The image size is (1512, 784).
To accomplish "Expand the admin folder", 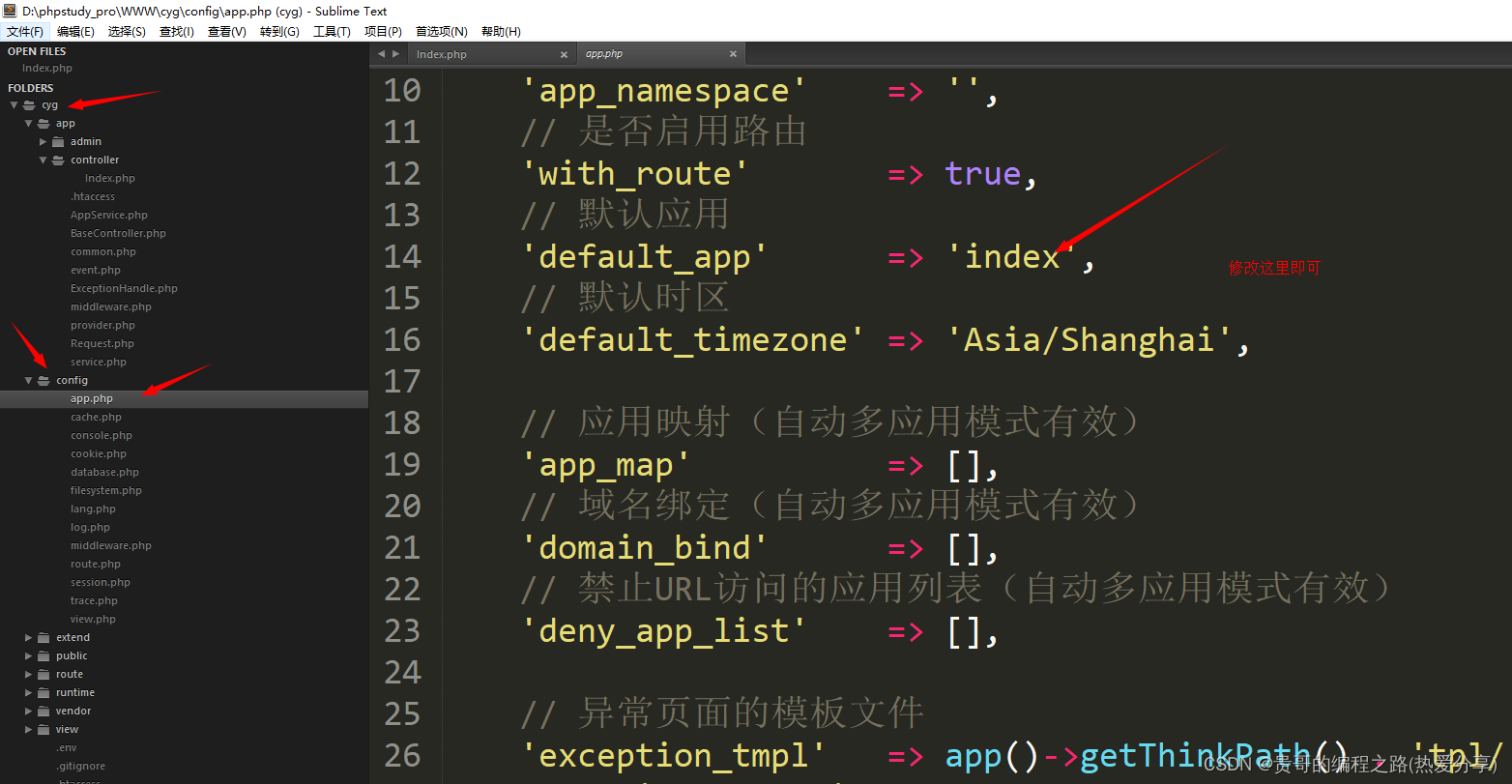I will point(44,142).
